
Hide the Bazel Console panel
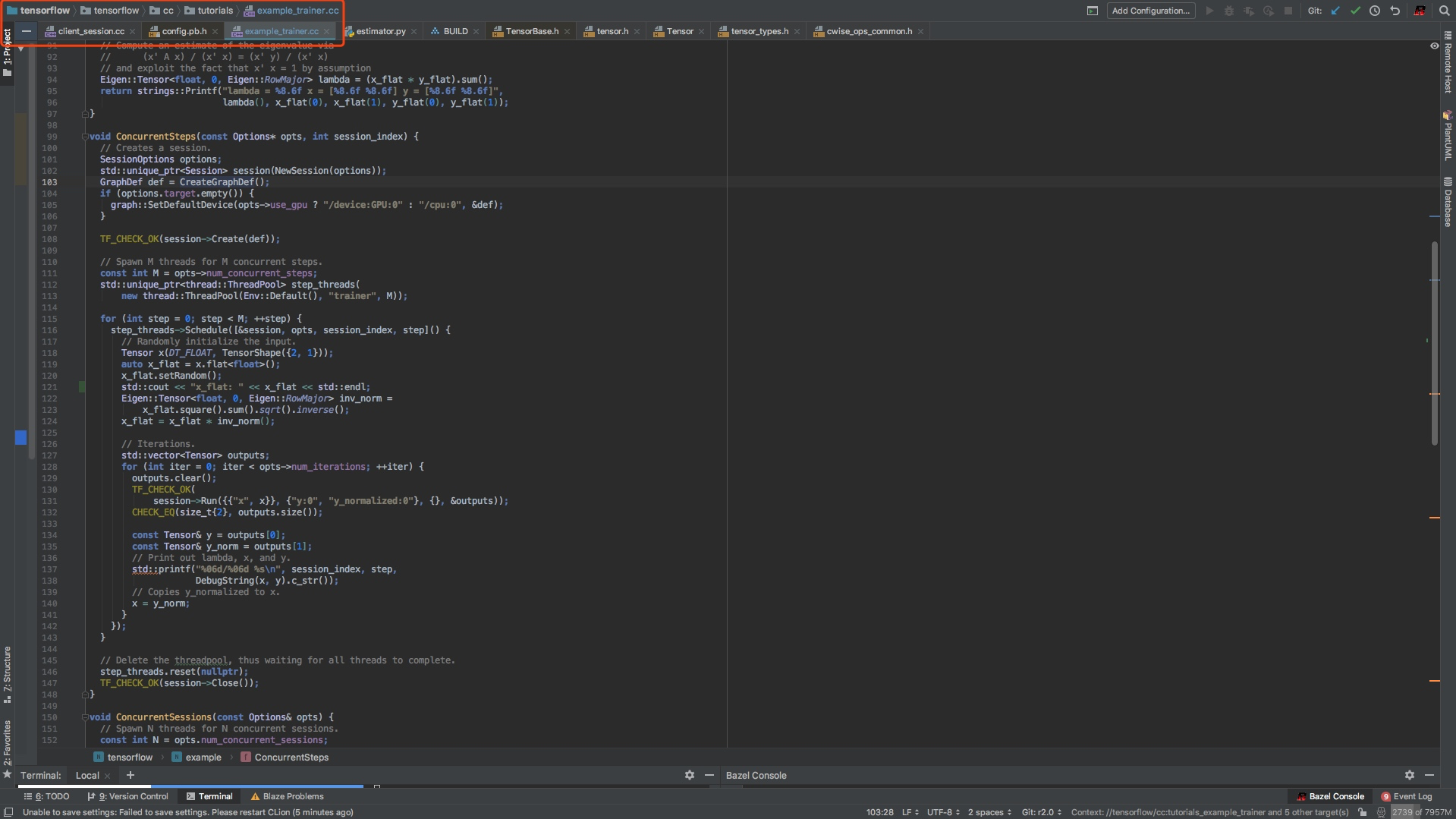coord(1429,775)
